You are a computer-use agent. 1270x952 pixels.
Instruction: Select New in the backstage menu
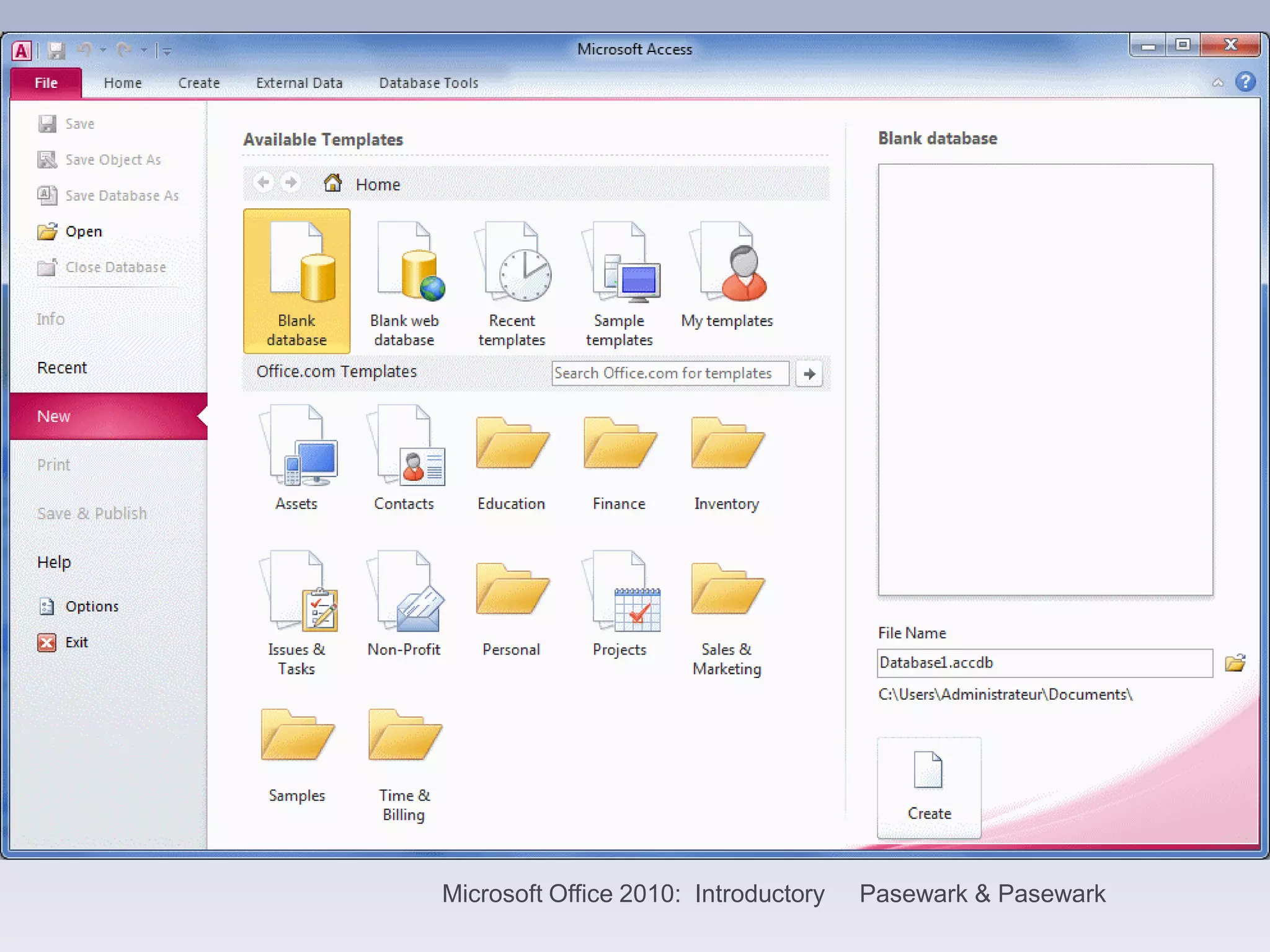point(109,416)
